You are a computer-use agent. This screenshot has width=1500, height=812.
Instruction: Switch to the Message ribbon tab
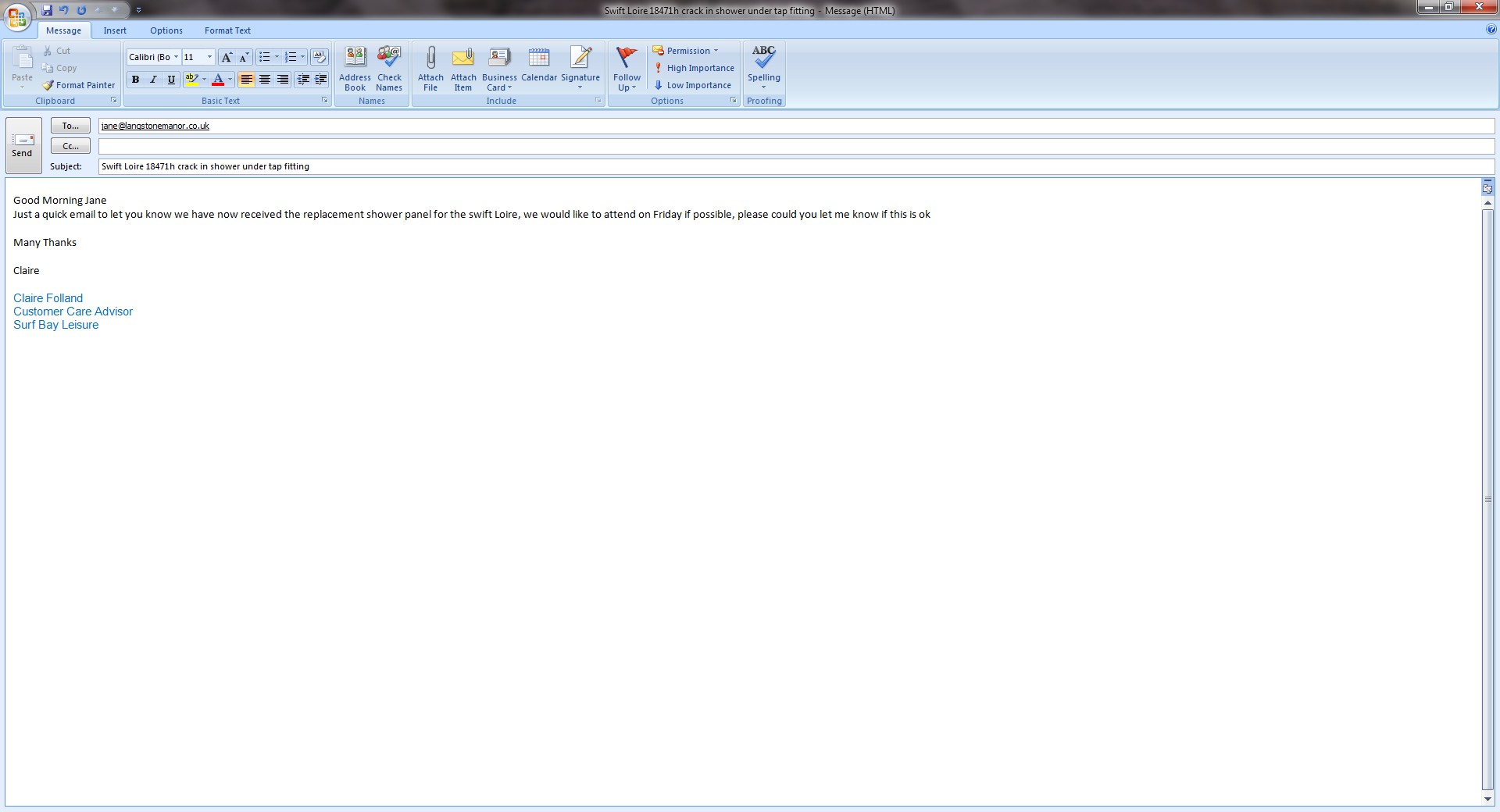point(63,30)
